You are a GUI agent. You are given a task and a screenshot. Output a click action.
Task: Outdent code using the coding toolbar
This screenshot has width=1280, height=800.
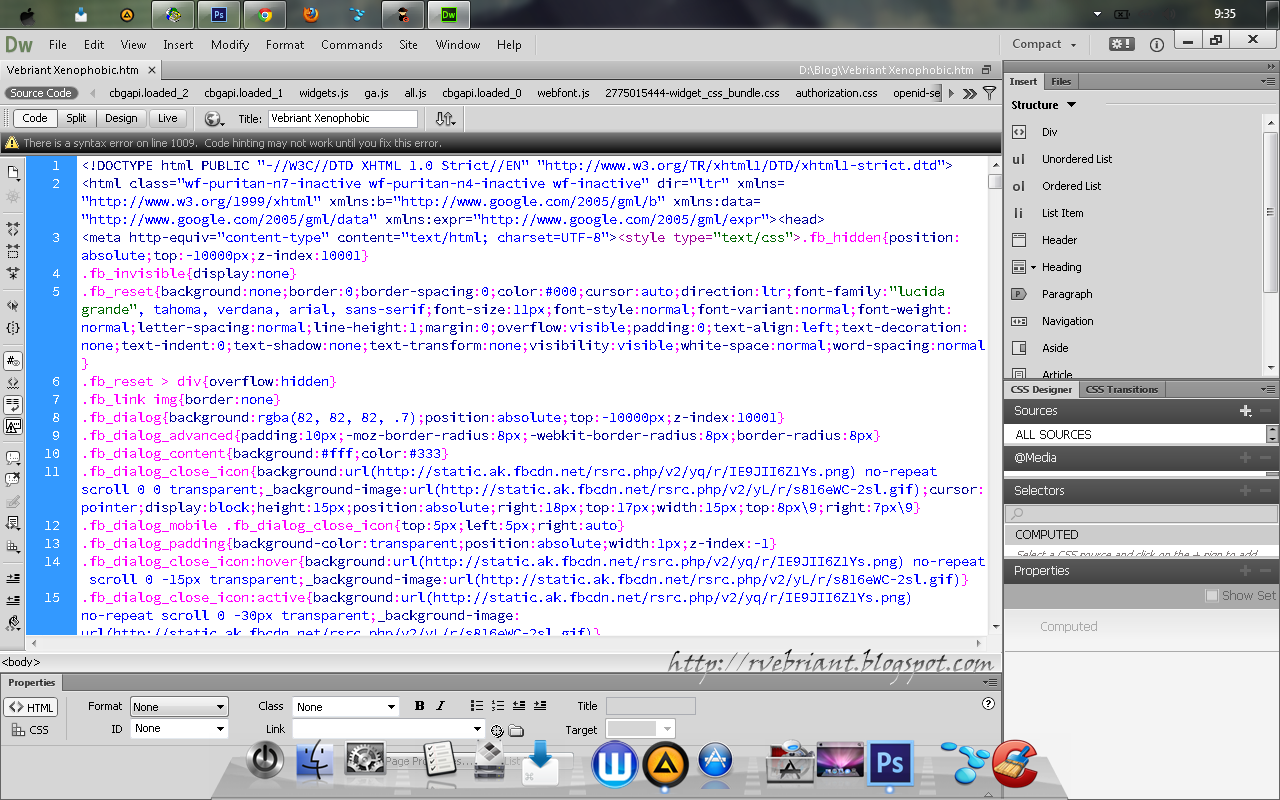(x=13, y=600)
